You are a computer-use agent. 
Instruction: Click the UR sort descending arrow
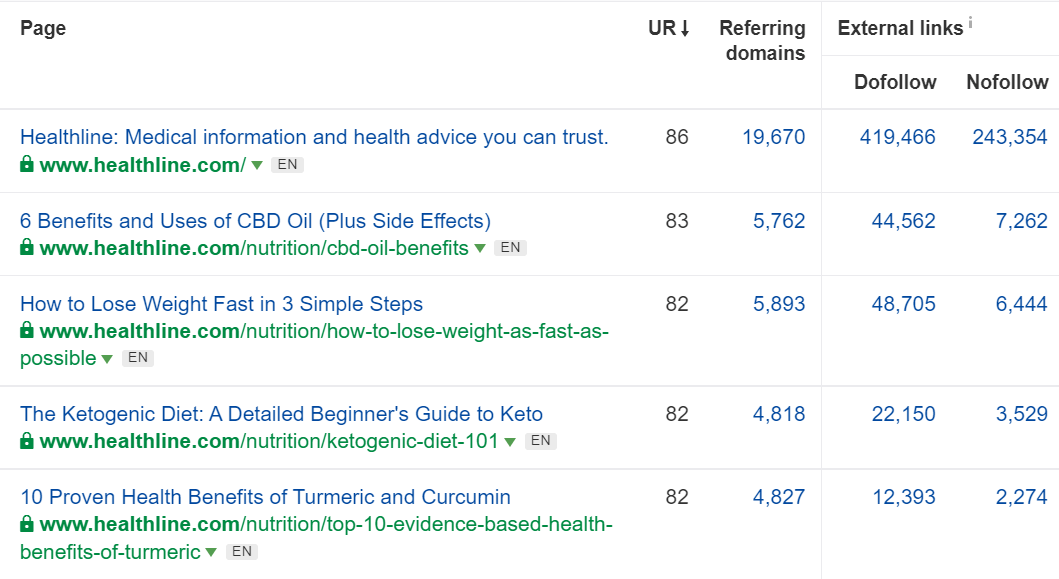(685, 29)
